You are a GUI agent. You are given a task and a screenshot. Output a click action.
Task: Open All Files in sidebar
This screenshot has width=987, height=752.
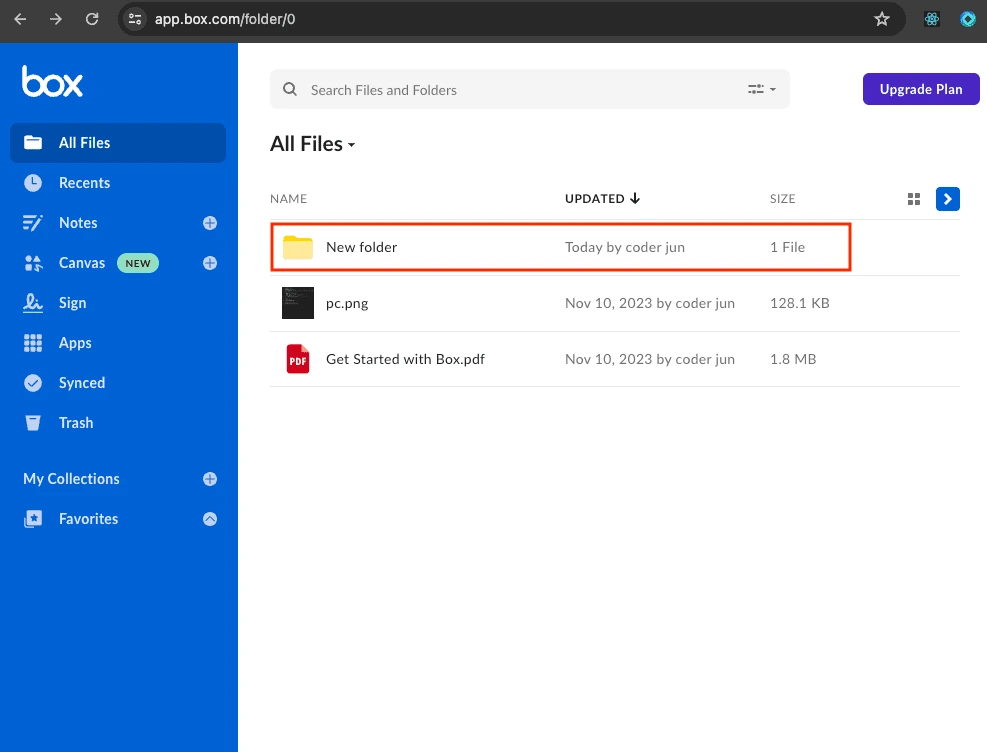[x=118, y=143]
